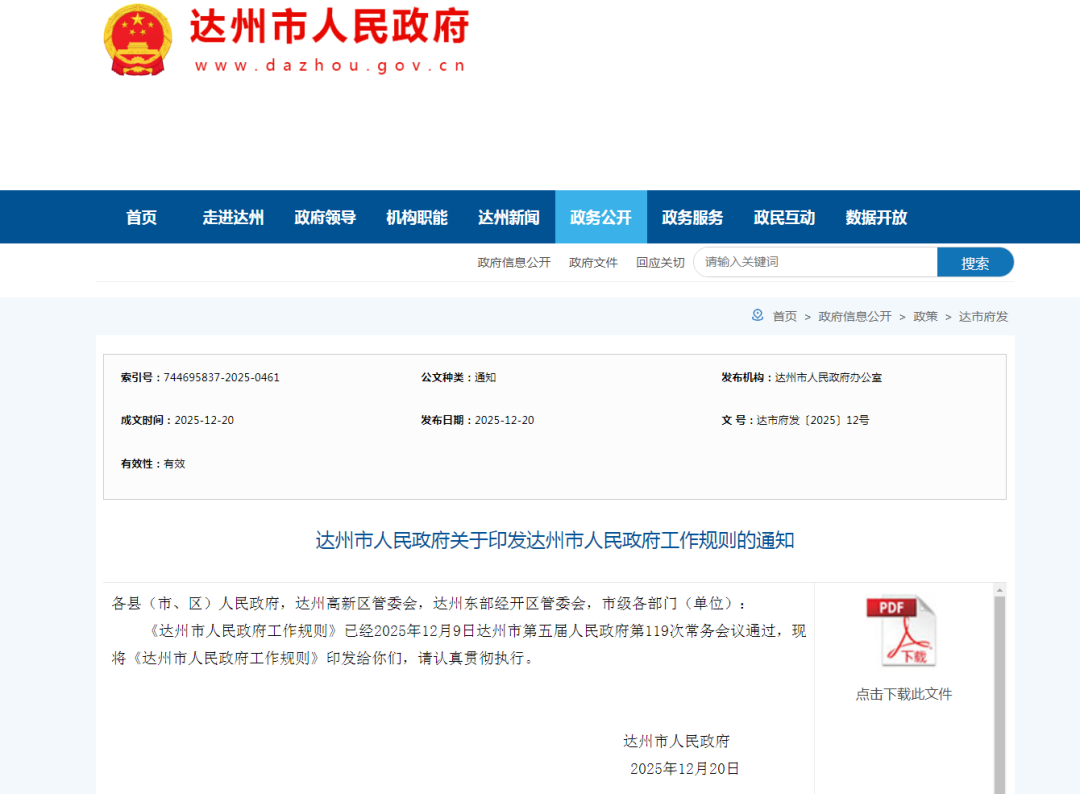Select the 政府领导 menu item
The width and height of the screenshot is (1080, 794).
coord(325,217)
